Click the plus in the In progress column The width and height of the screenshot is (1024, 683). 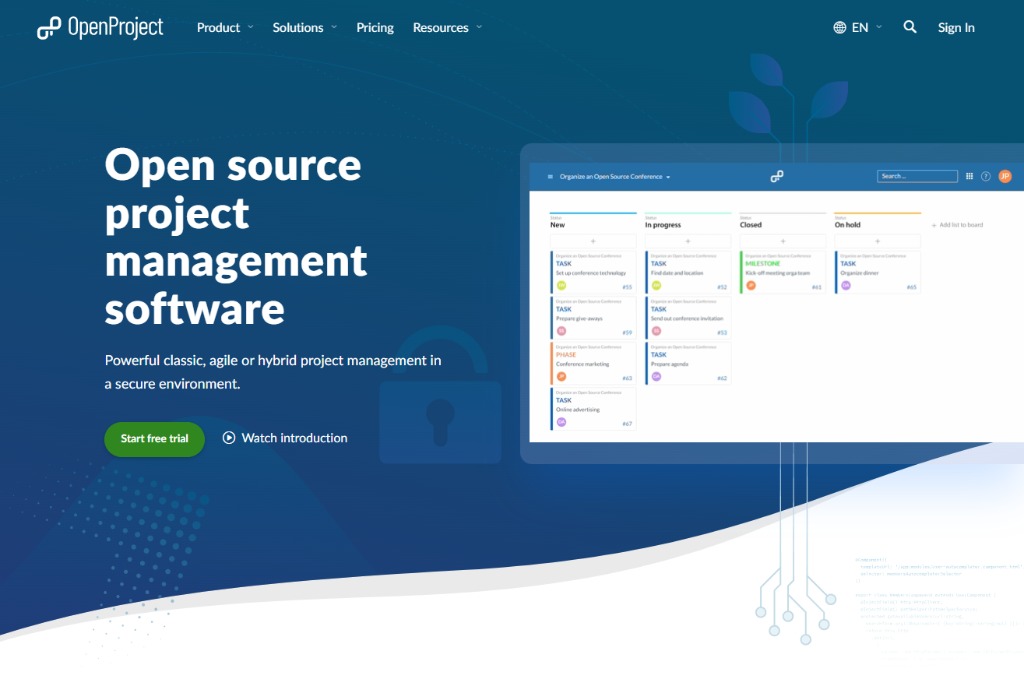point(686,241)
